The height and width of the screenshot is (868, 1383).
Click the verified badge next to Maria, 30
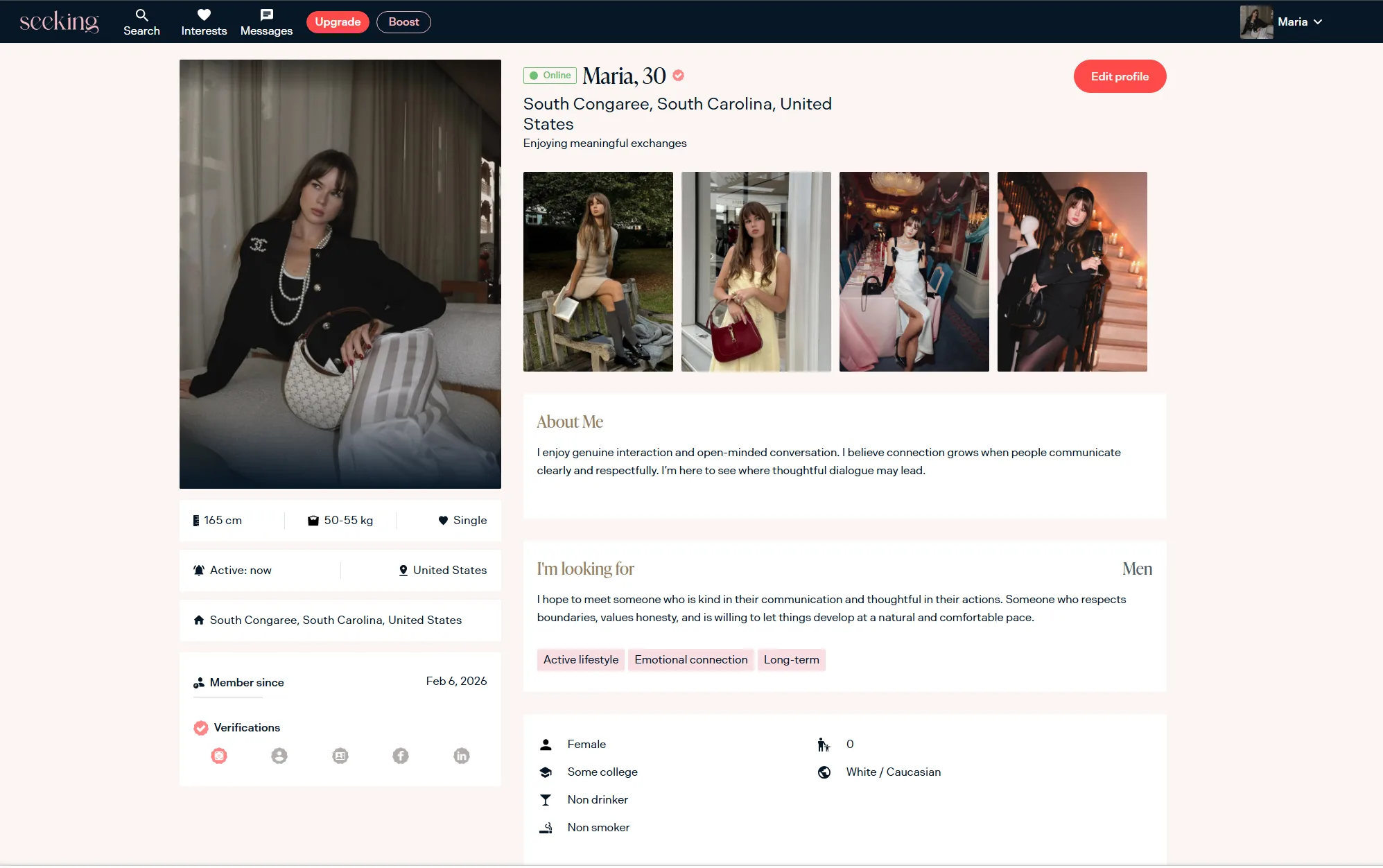(679, 76)
